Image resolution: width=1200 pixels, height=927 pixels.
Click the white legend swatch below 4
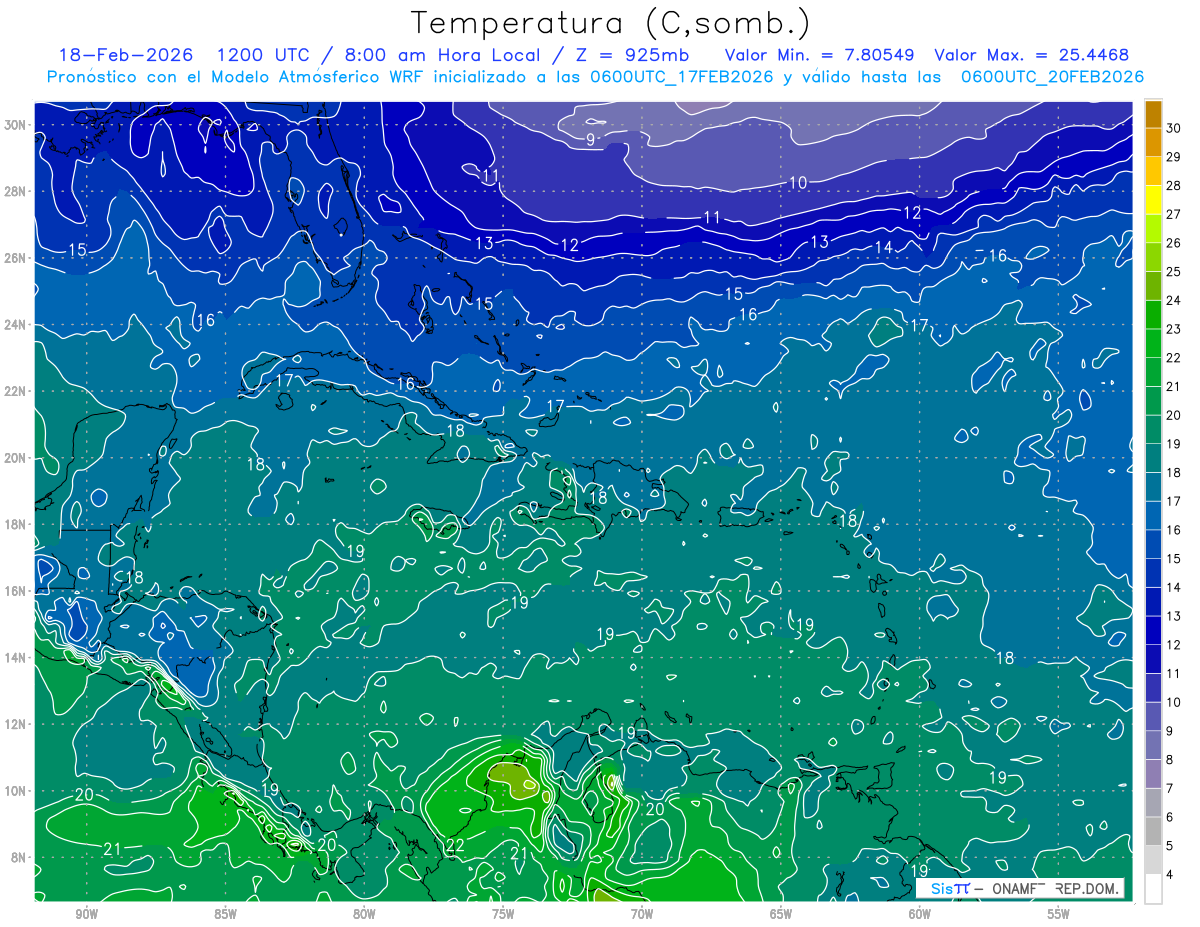click(1153, 889)
